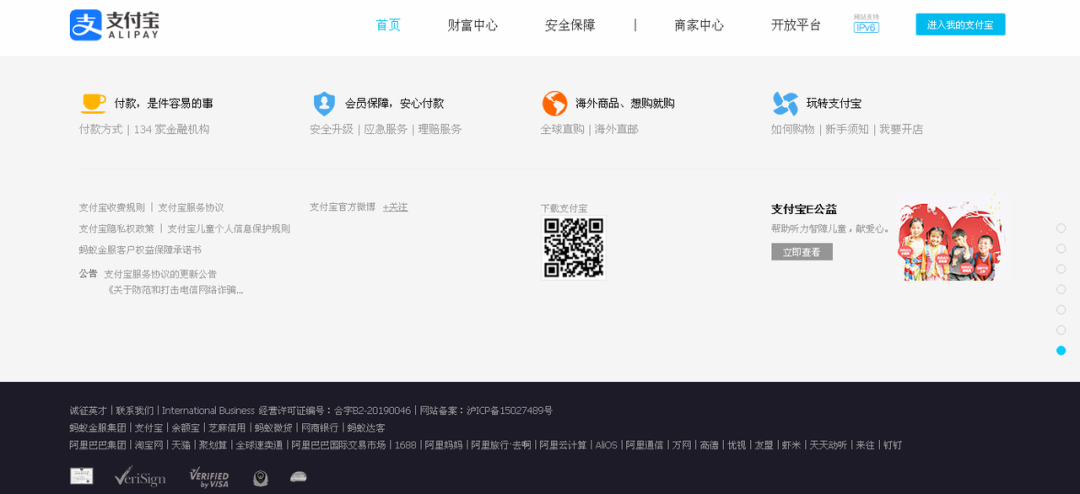This screenshot has width=1080, height=494.
Task: Click the Alipay logo in header
Action: pos(114,25)
